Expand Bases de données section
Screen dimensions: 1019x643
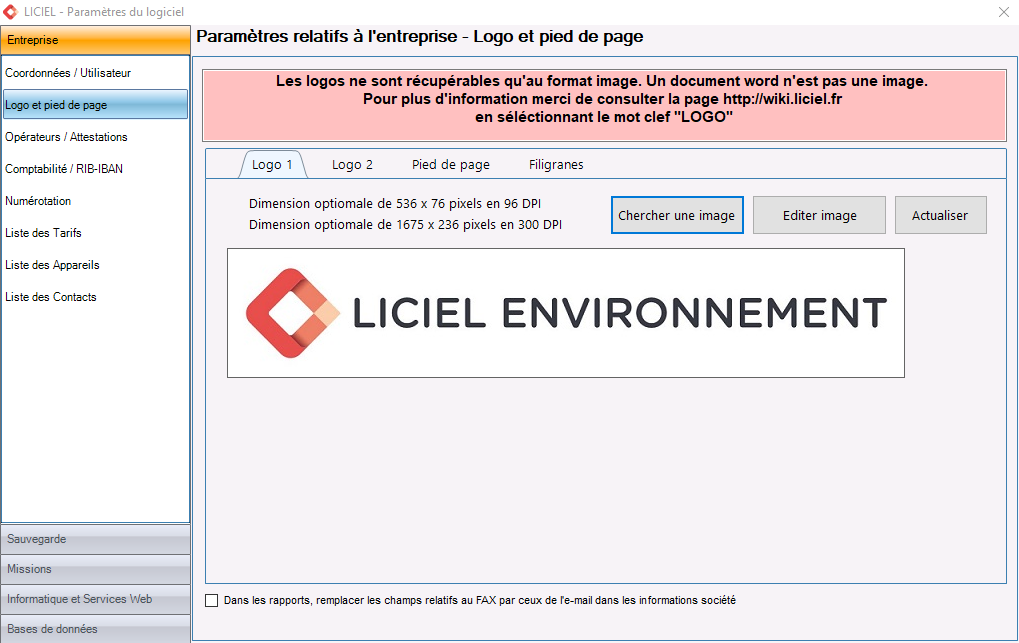tap(95, 629)
